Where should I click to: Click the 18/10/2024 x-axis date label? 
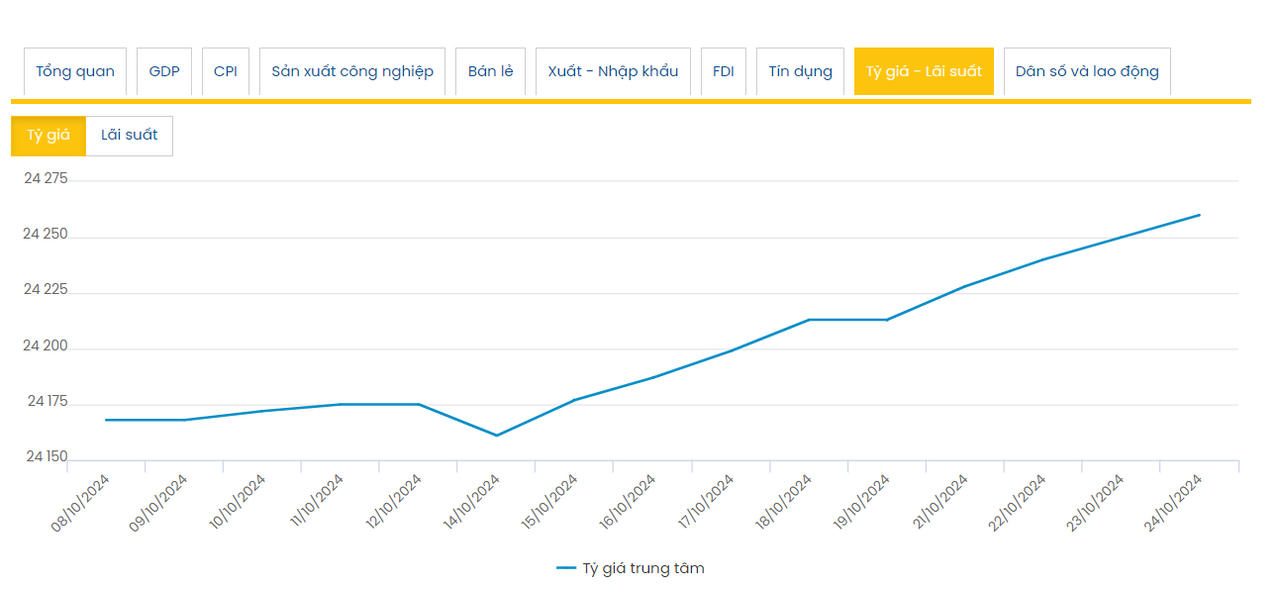coord(784,503)
